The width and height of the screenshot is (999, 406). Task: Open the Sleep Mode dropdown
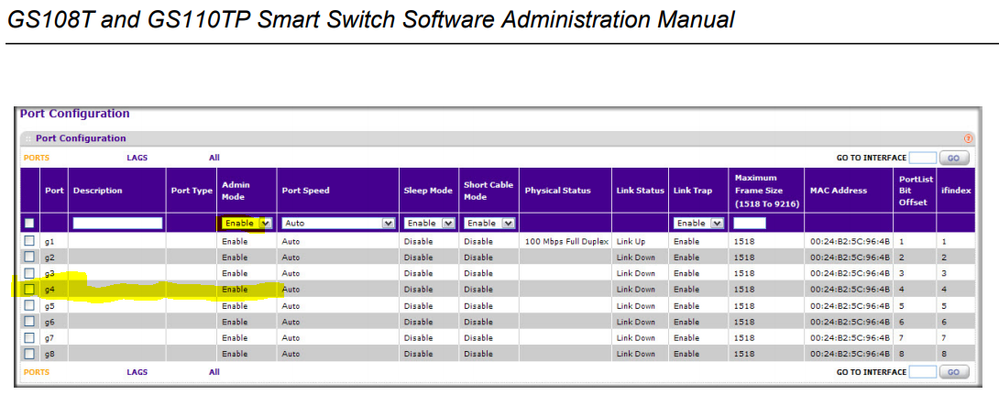point(429,223)
